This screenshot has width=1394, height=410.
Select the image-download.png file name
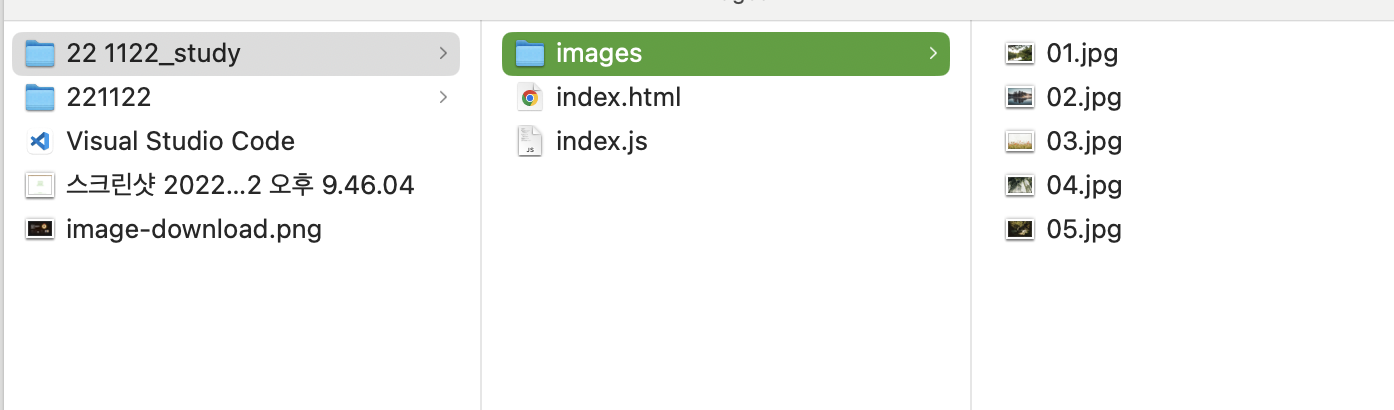tap(194, 230)
